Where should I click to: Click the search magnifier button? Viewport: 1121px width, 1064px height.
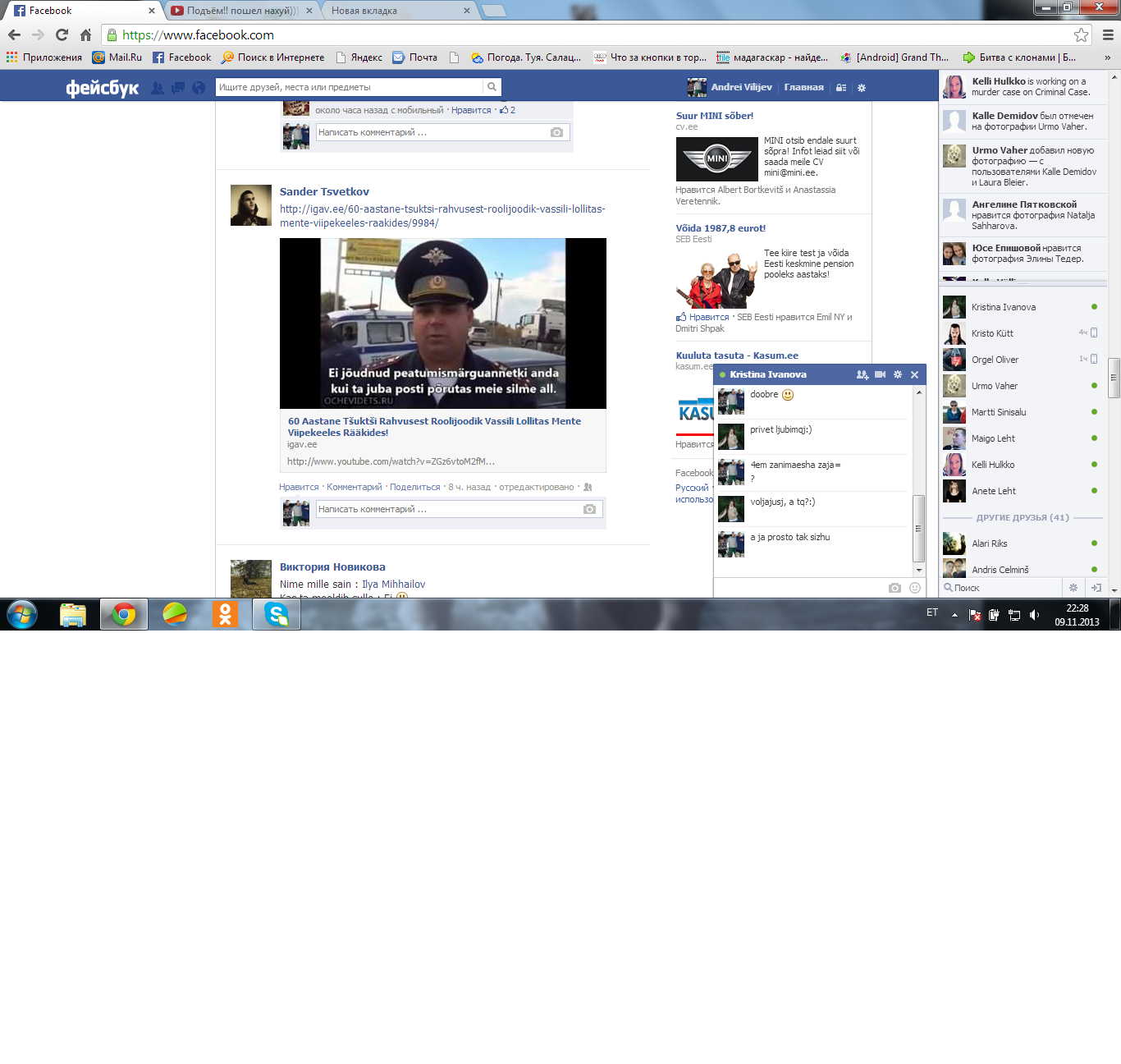coord(492,87)
